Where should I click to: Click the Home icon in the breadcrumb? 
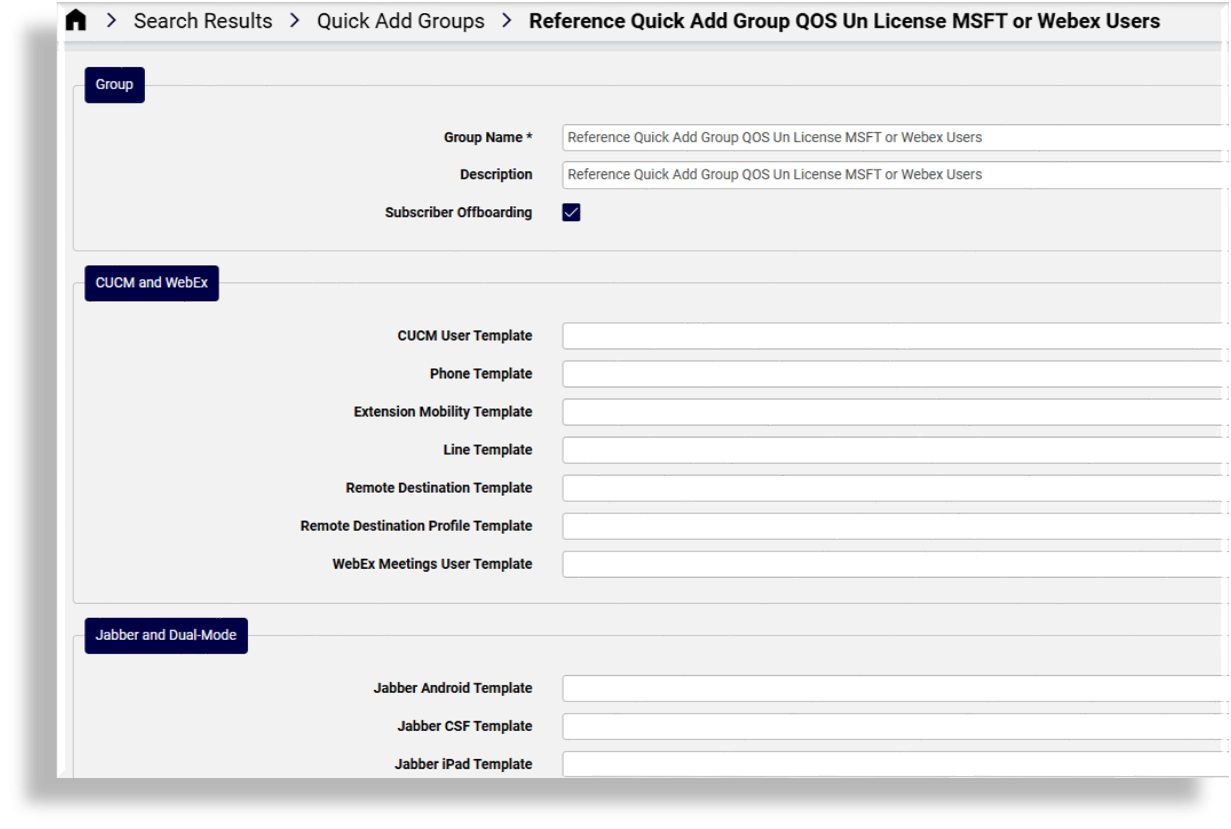(76, 19)
